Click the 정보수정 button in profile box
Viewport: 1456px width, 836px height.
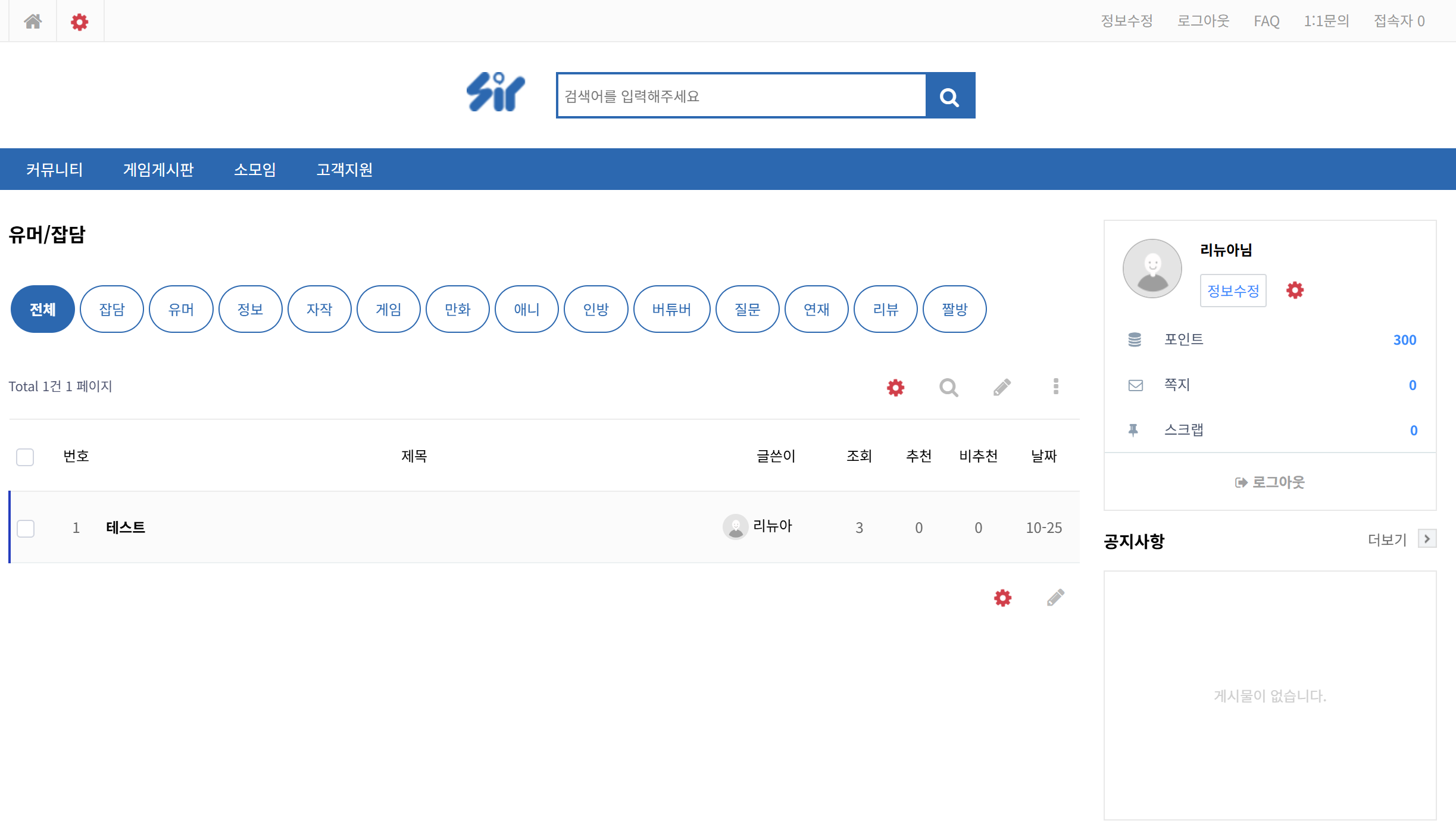coord(1233,291)
